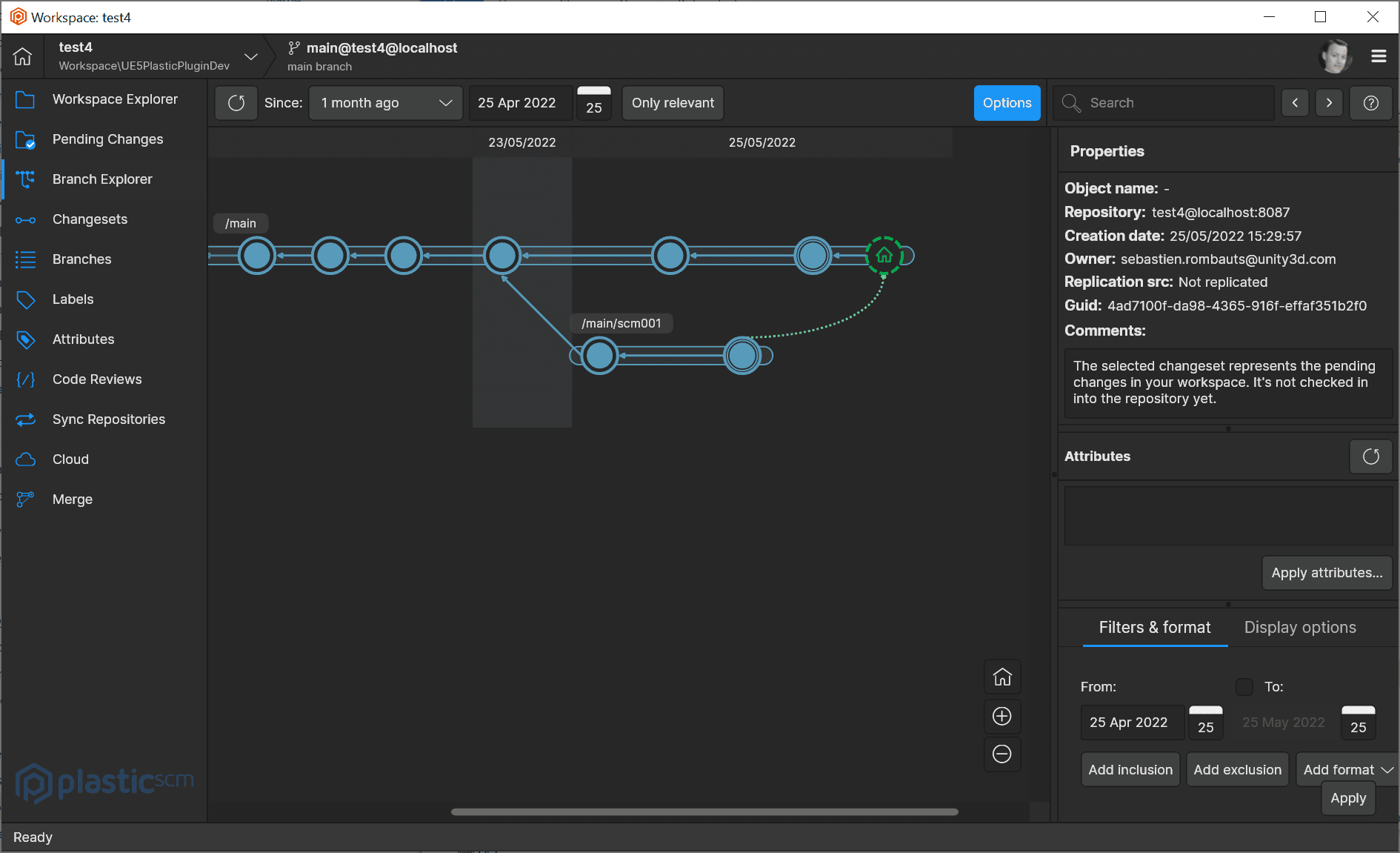This screenshot has width=1400, height=853.
Task: Open the Branch Explorer panel
Action: (101, 179)
